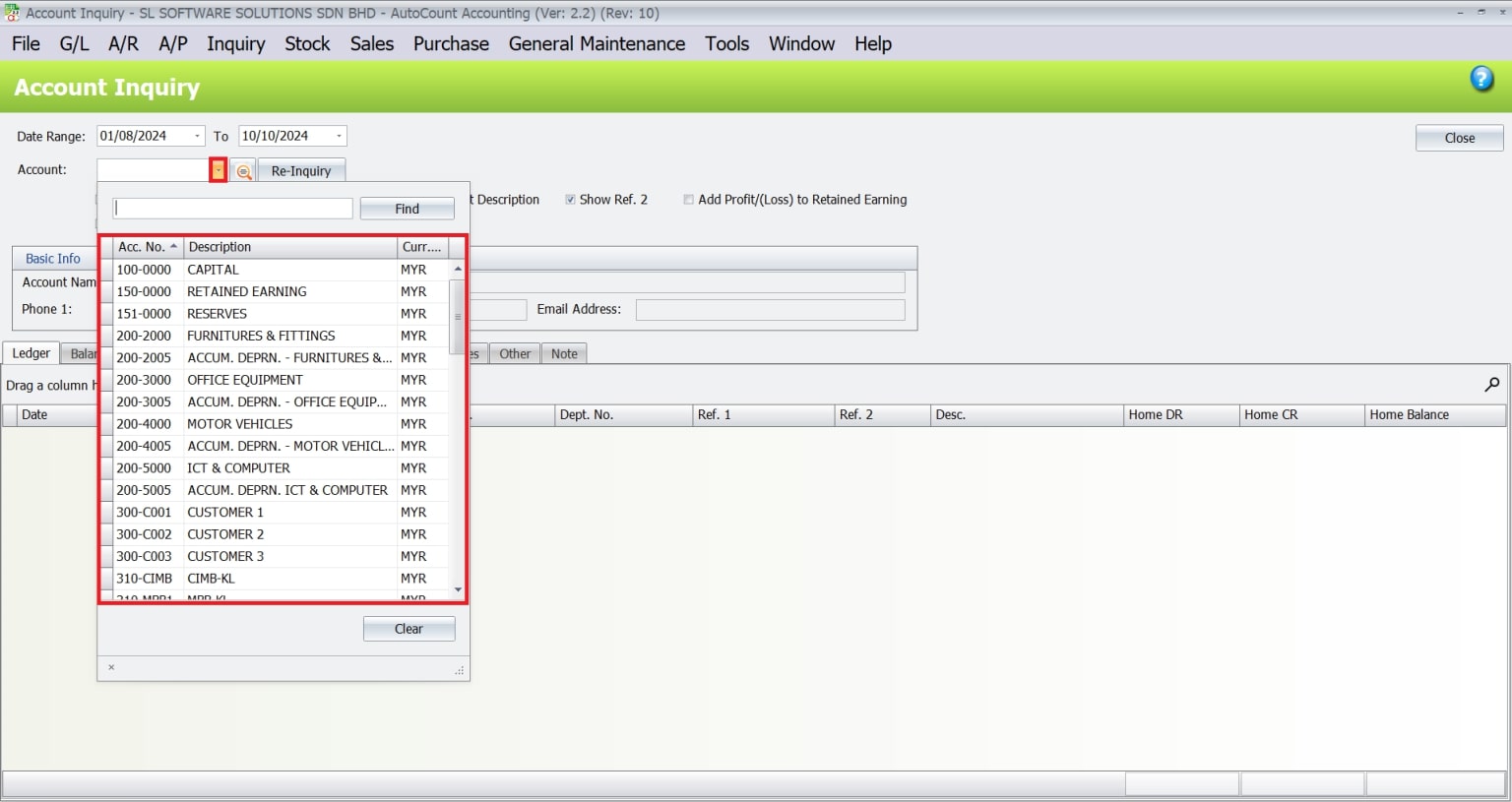Click the Clear button

tap(409, 628)
